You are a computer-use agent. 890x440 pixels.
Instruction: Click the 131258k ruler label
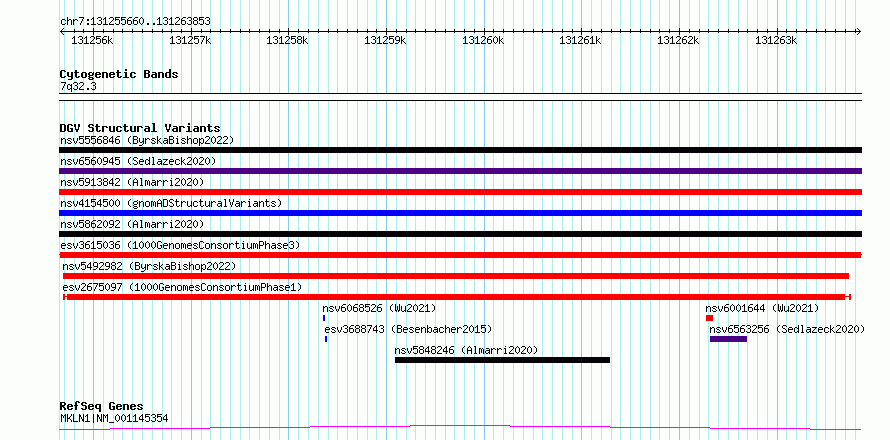[288, 40]
